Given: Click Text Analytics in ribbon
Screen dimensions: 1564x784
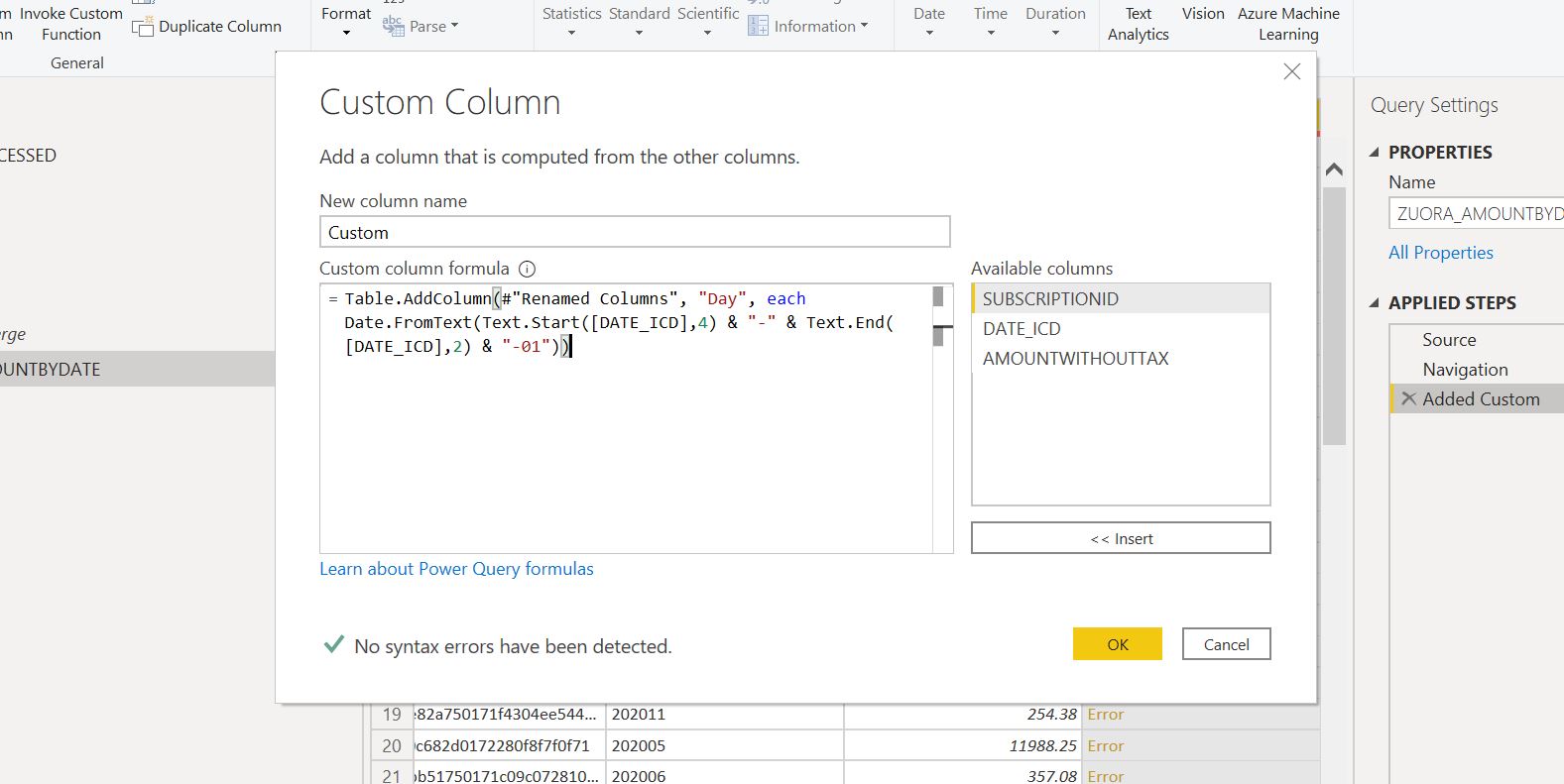Looking at the screenshot, I should 1139,24.
